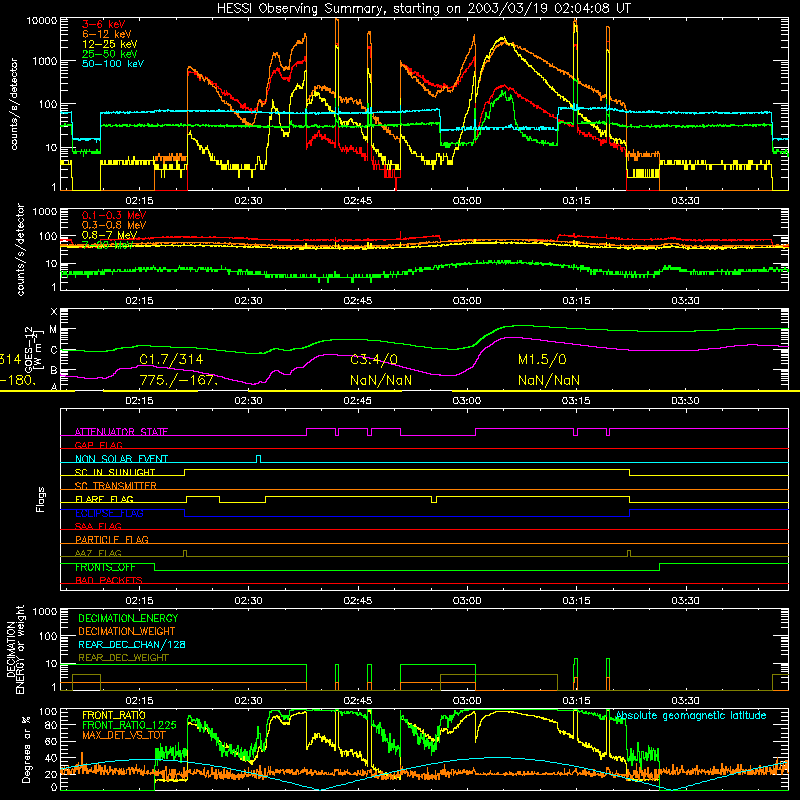Screen dimensions: 800x800
Task: Select the DECIMATION_WEIGHT legend label
Action: pos(127,632)
